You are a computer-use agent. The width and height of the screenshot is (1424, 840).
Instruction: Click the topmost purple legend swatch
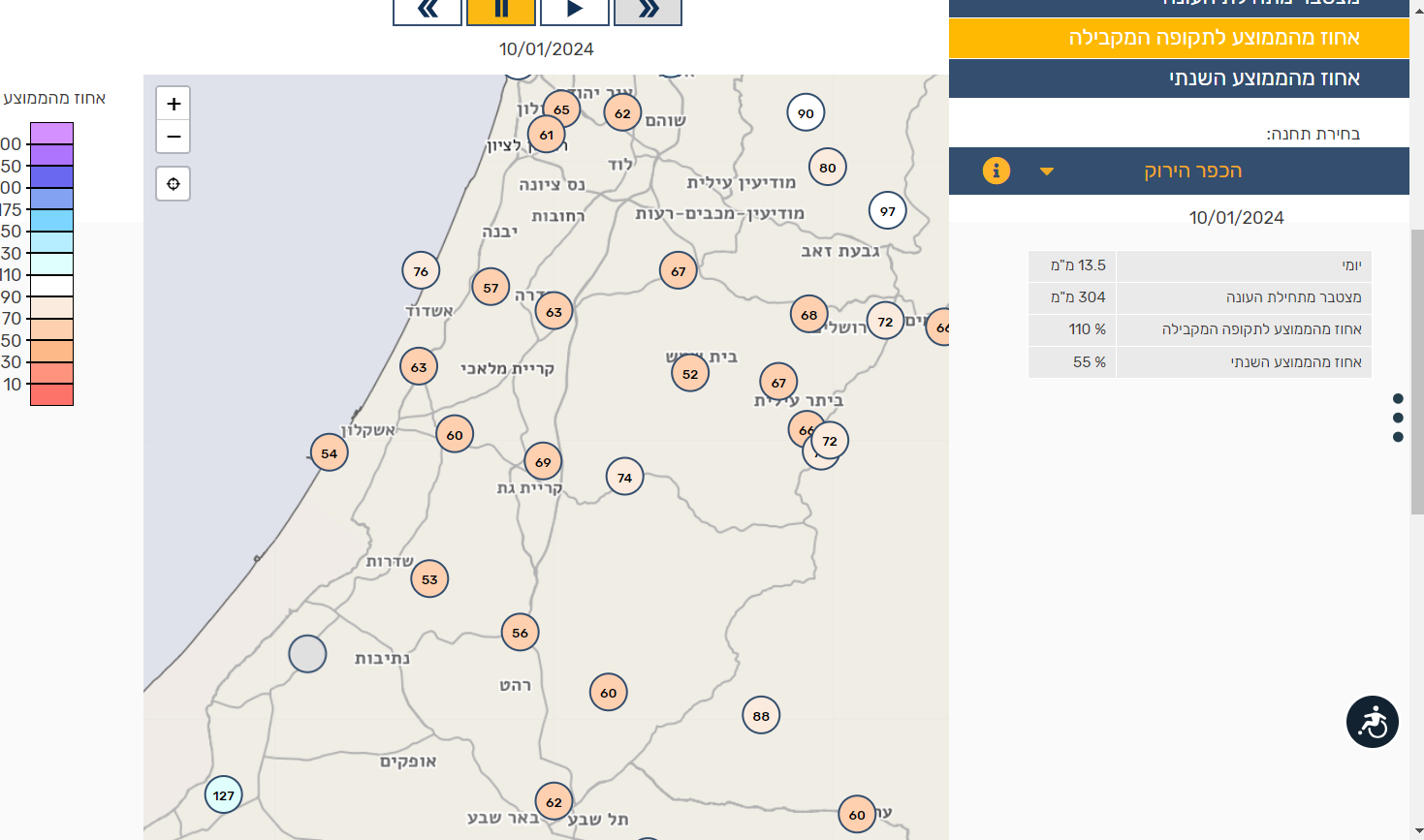click(51, 133)
